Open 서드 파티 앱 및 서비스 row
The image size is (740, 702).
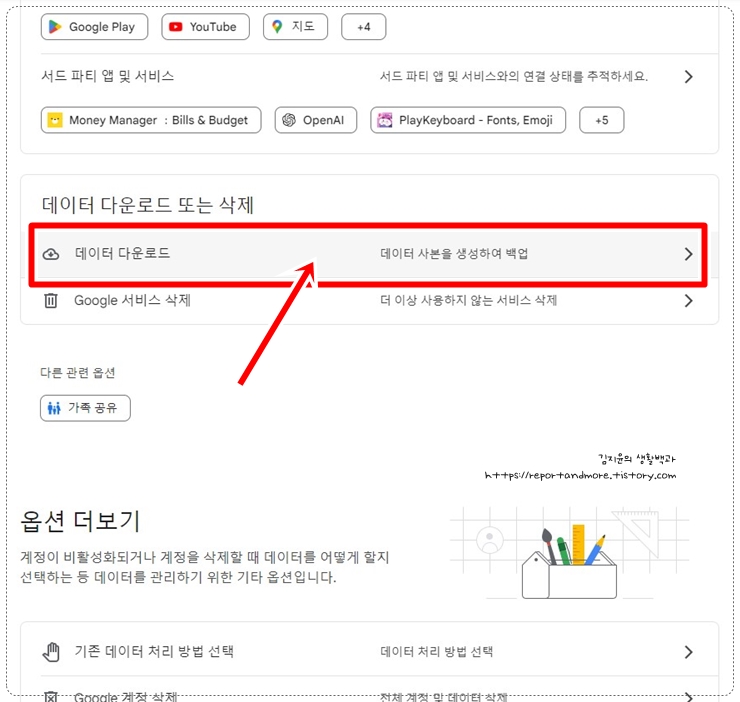[x=370, y=76]
